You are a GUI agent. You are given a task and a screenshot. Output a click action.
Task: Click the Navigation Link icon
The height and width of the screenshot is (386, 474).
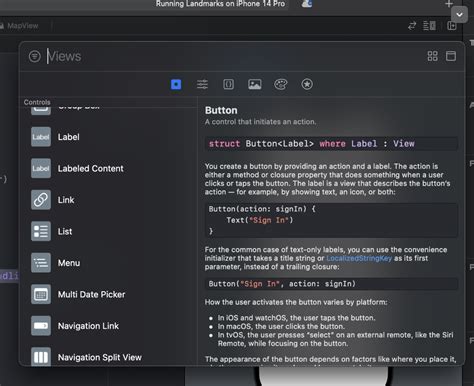(41, 326)
